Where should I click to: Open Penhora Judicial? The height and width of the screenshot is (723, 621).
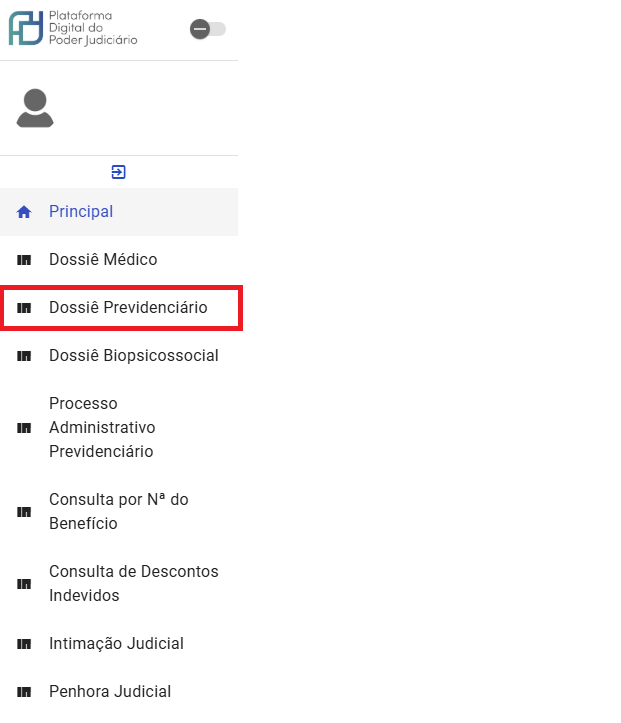click(119, 691)
